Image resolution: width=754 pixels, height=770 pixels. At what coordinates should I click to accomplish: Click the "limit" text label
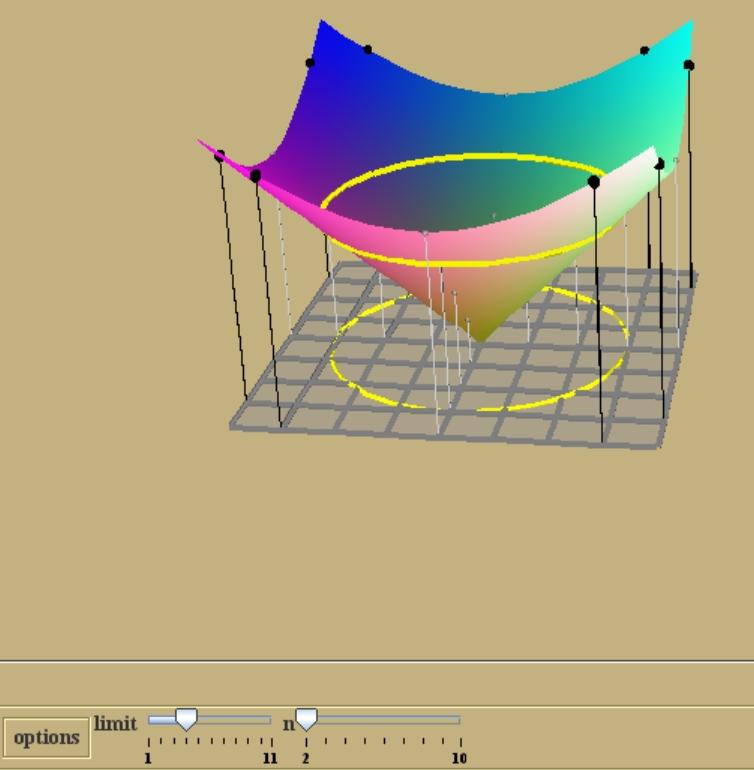click(115, 723)
